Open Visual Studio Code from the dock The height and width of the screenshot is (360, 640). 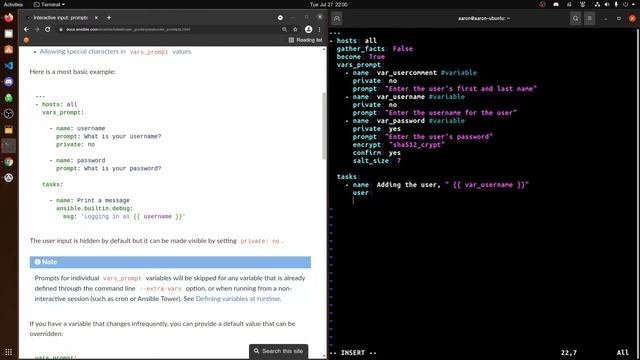pos(9,66)
